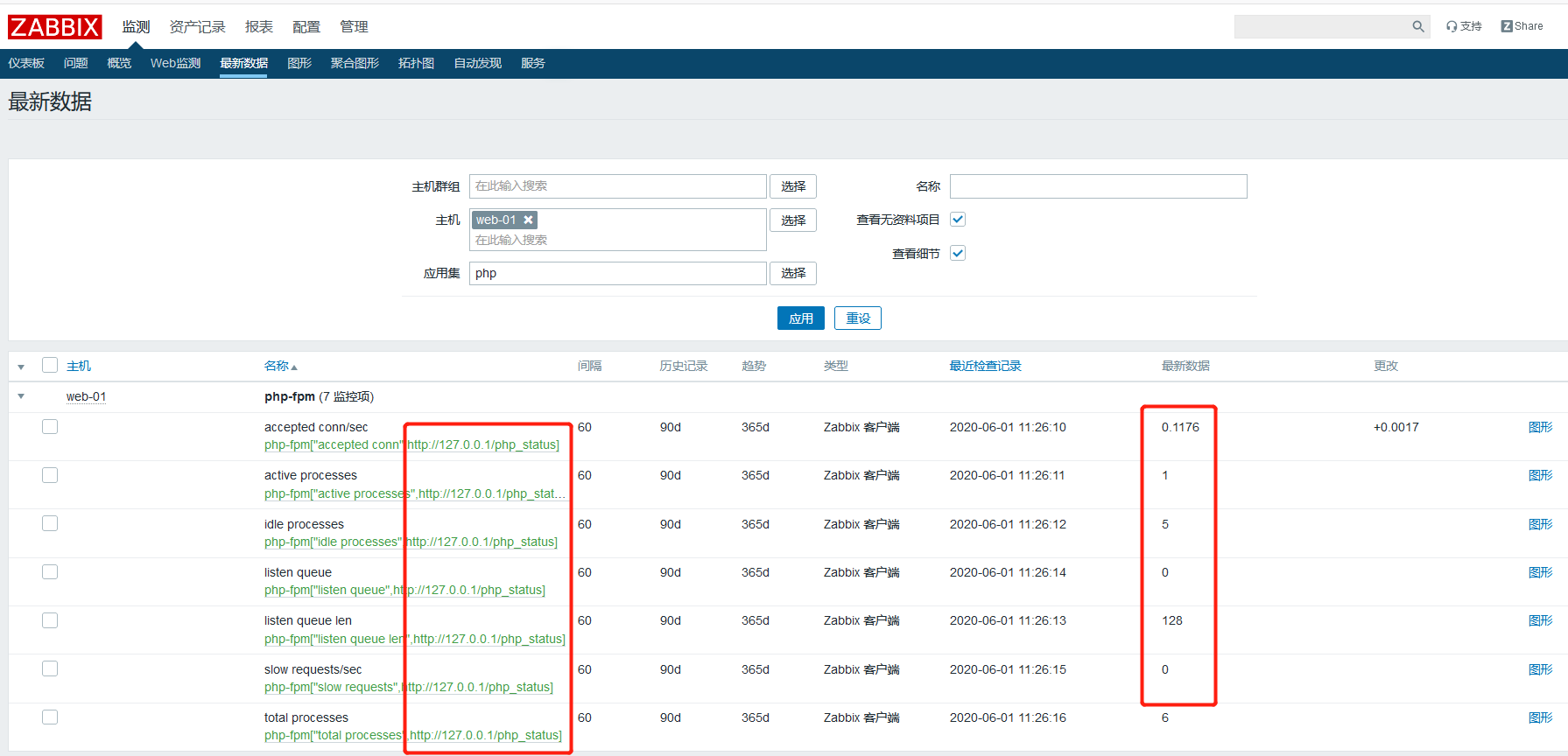
Task: Click 选择 button for 应用集
Action: click(793, 273)
